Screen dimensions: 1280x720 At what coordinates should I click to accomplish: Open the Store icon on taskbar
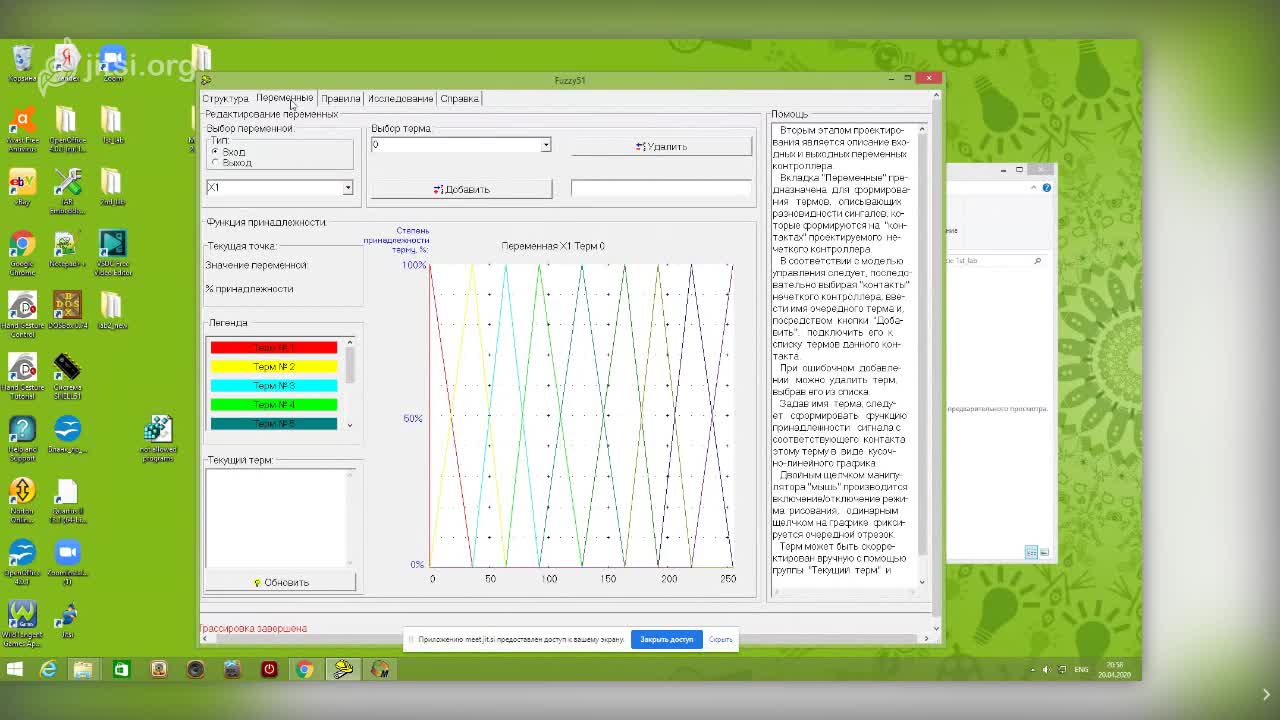(x=121, y=669)
